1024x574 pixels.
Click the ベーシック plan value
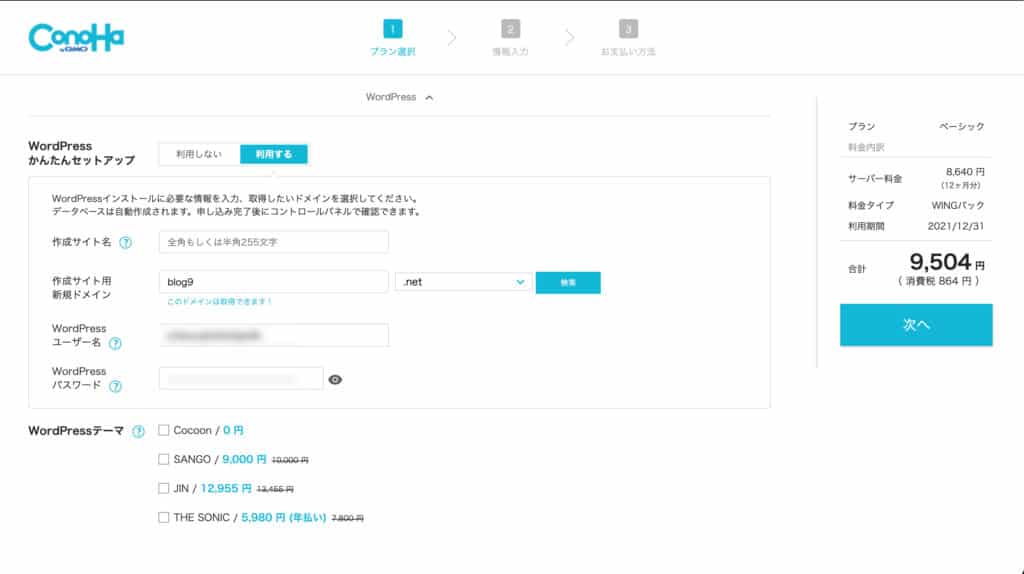961,126
